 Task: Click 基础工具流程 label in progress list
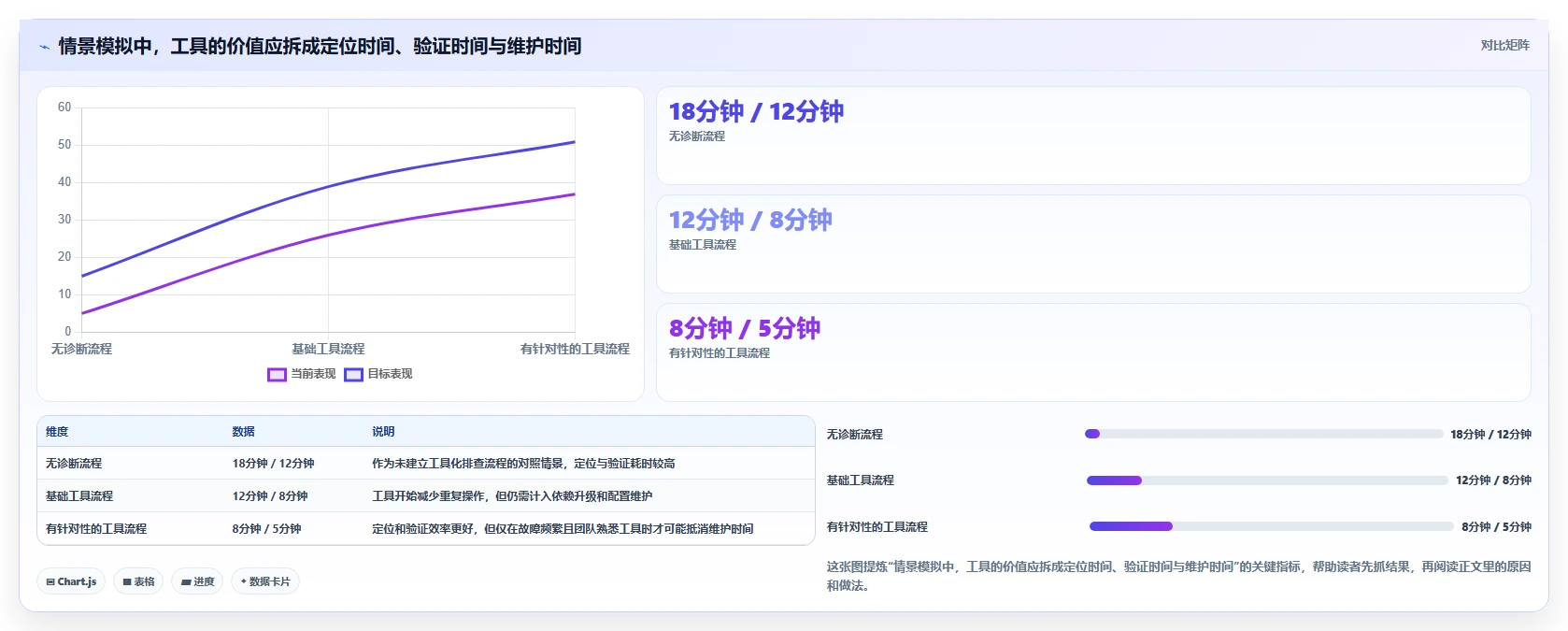tap(860, 480)
